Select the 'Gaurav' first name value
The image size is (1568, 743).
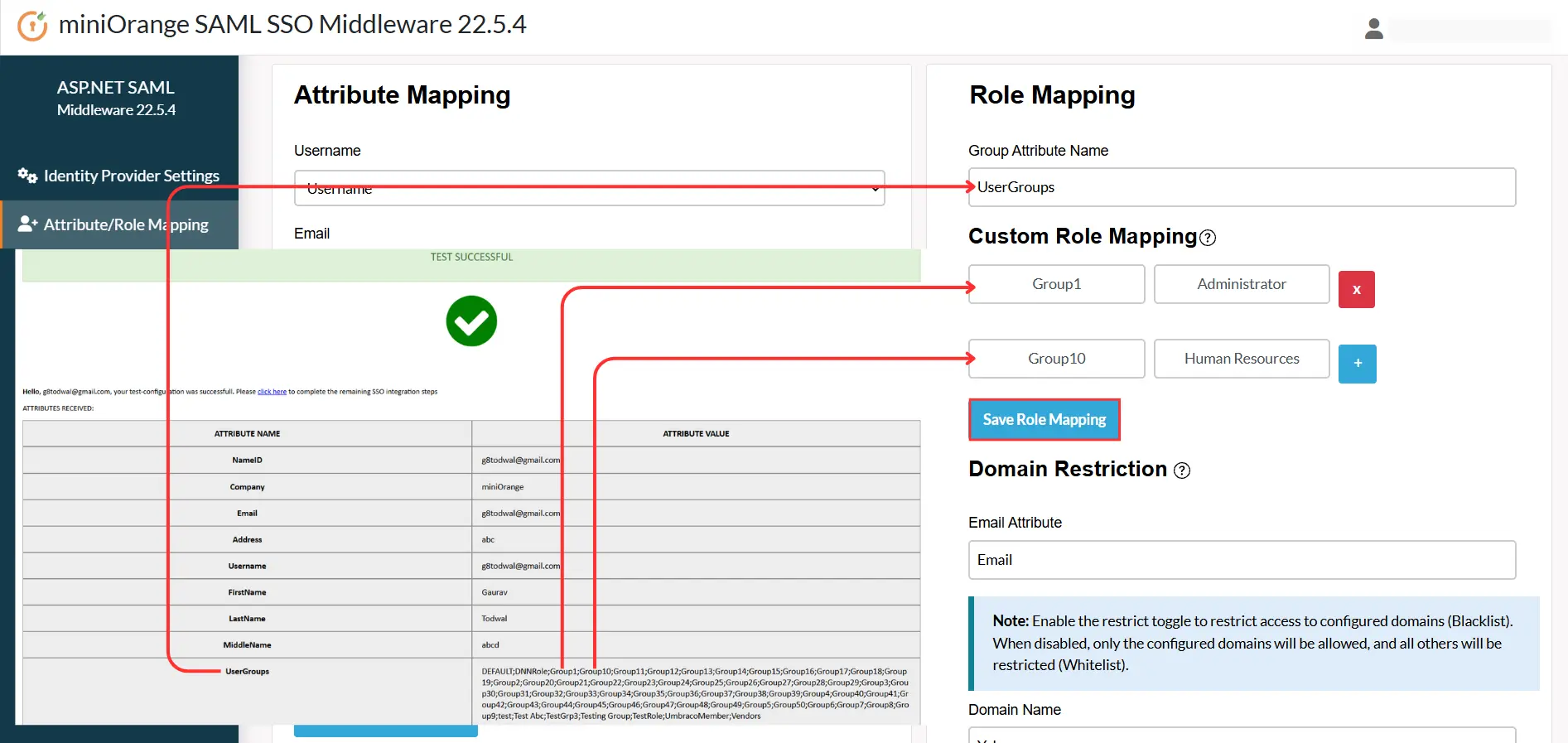pos(495,592)
